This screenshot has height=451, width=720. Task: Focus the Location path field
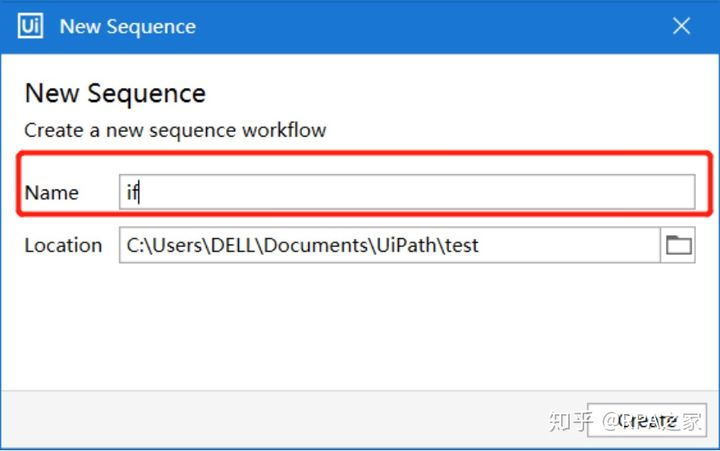click(390, 245)
